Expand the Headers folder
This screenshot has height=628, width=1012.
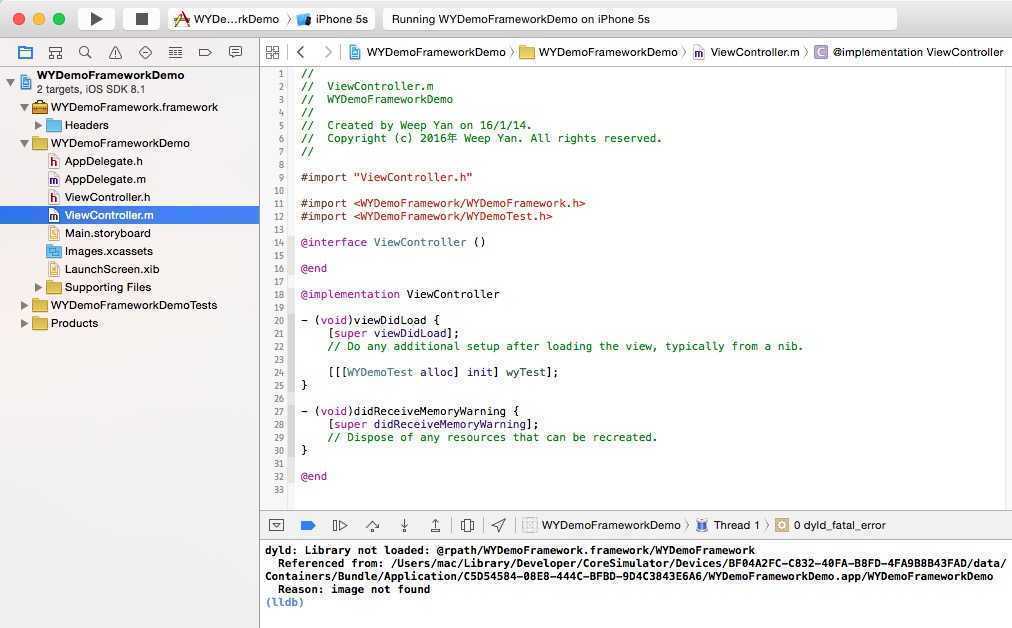coord(38,125)
